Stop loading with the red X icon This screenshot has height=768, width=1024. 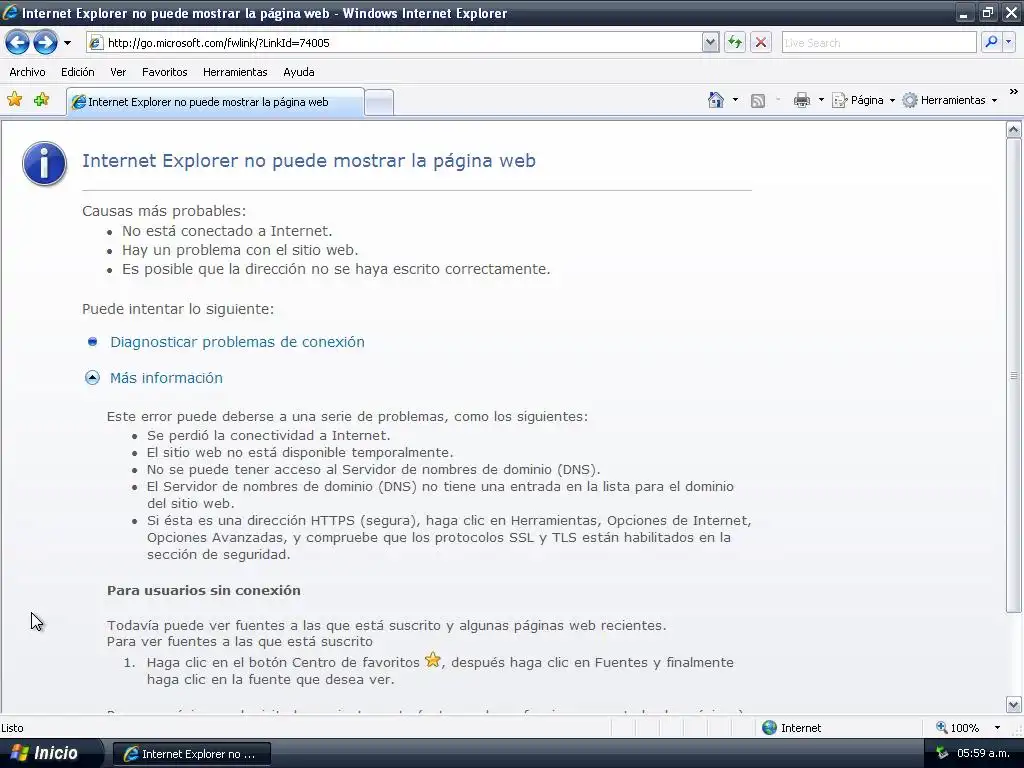tap(761, 43)
